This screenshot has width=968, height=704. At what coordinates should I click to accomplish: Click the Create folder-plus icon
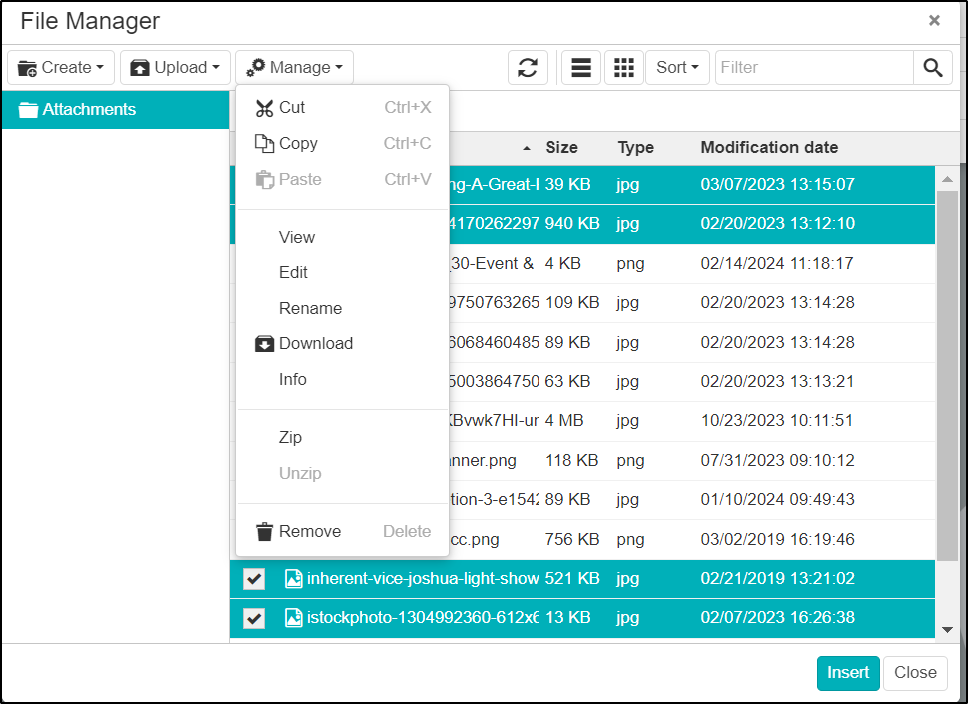27,68
